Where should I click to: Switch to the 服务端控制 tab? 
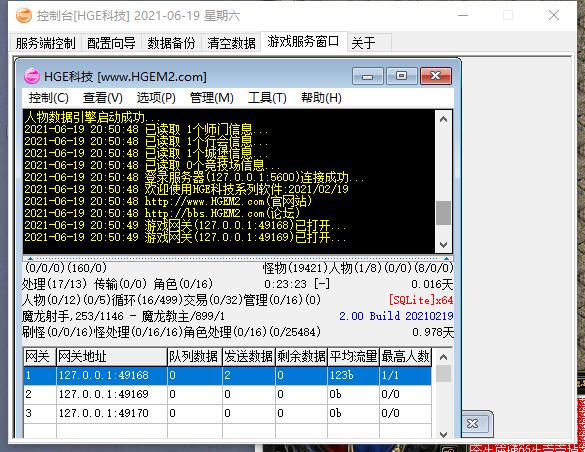(x=46, y=43)
